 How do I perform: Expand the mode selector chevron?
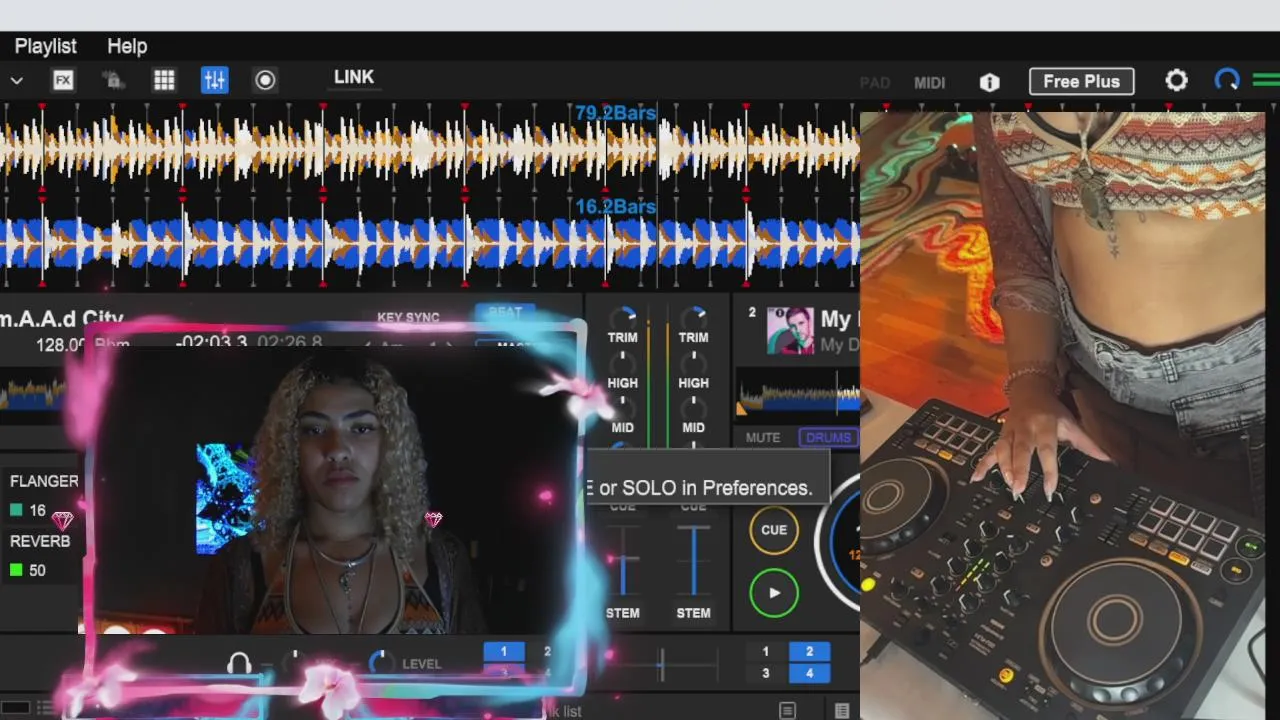(x=16, y=80)
